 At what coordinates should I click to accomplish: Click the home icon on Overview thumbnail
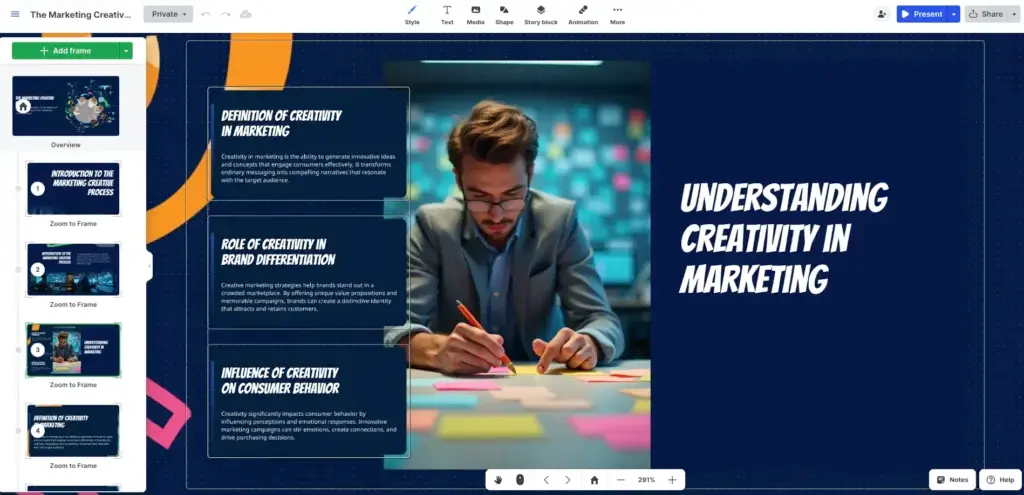click(24, 106)
